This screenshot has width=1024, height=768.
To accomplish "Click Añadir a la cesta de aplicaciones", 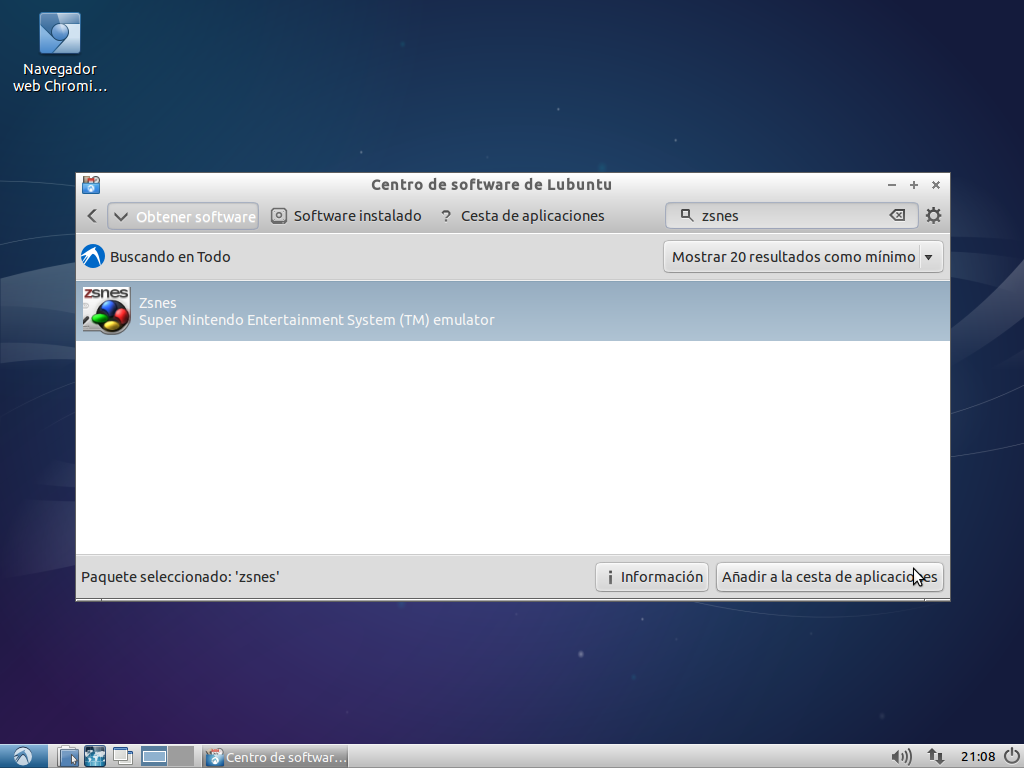I will tap(829, 577).
